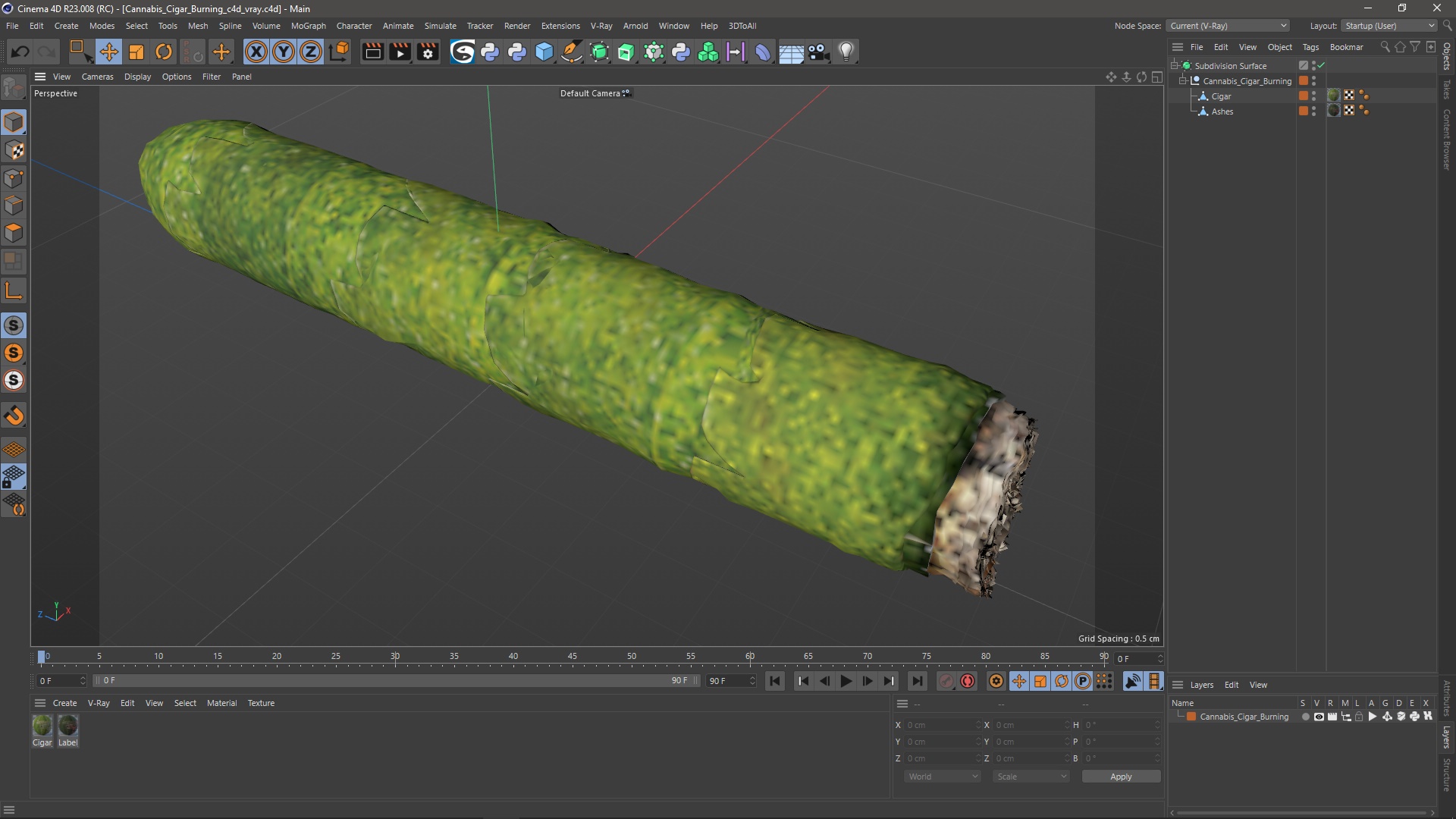Toggle Ashes object visibility dots

(1313, 111)
